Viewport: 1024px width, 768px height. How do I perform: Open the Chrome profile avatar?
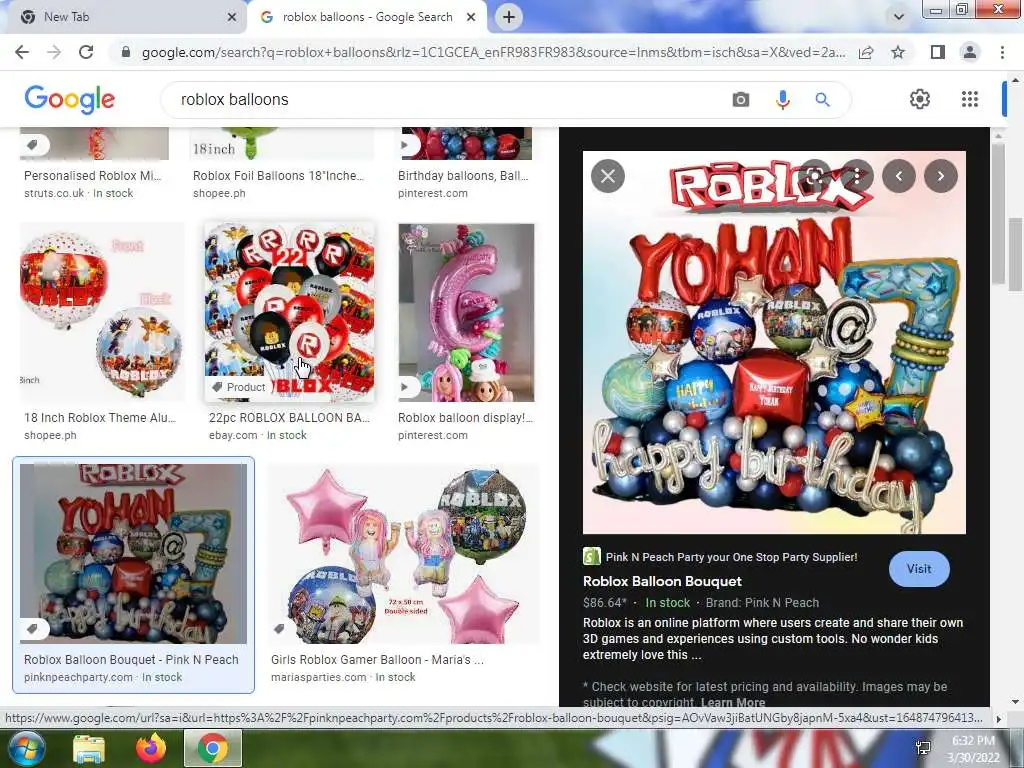coord(970,52)
